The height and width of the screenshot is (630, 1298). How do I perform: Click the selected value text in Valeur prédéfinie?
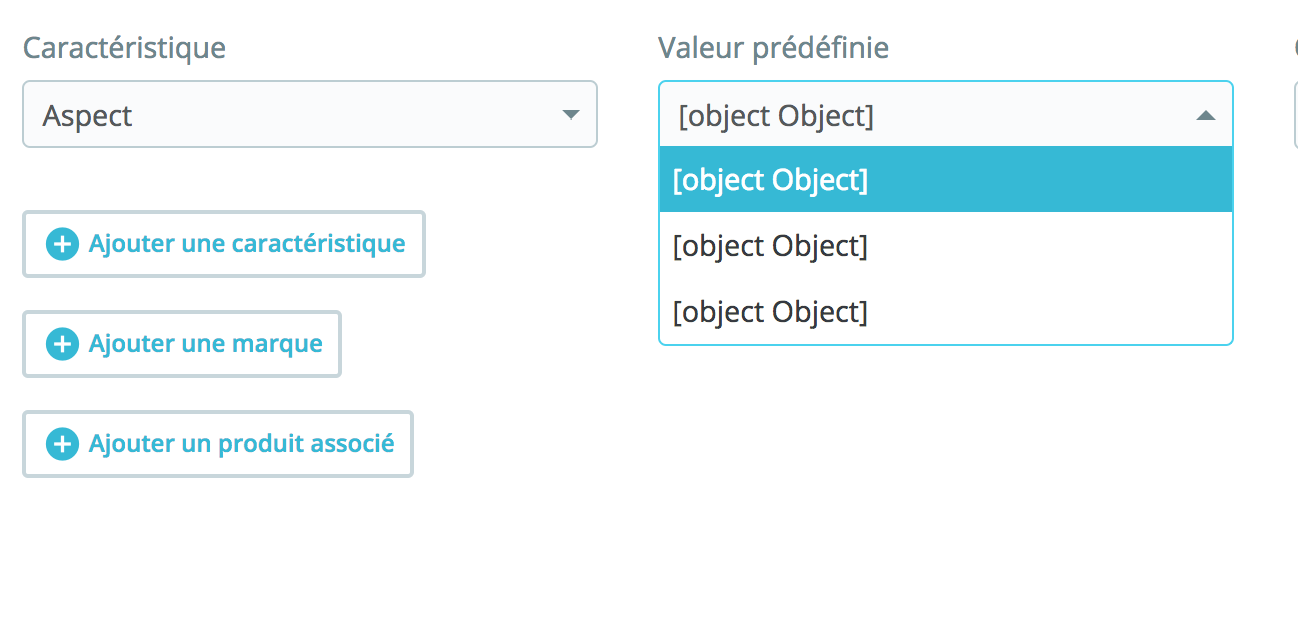tap(776, 116)
